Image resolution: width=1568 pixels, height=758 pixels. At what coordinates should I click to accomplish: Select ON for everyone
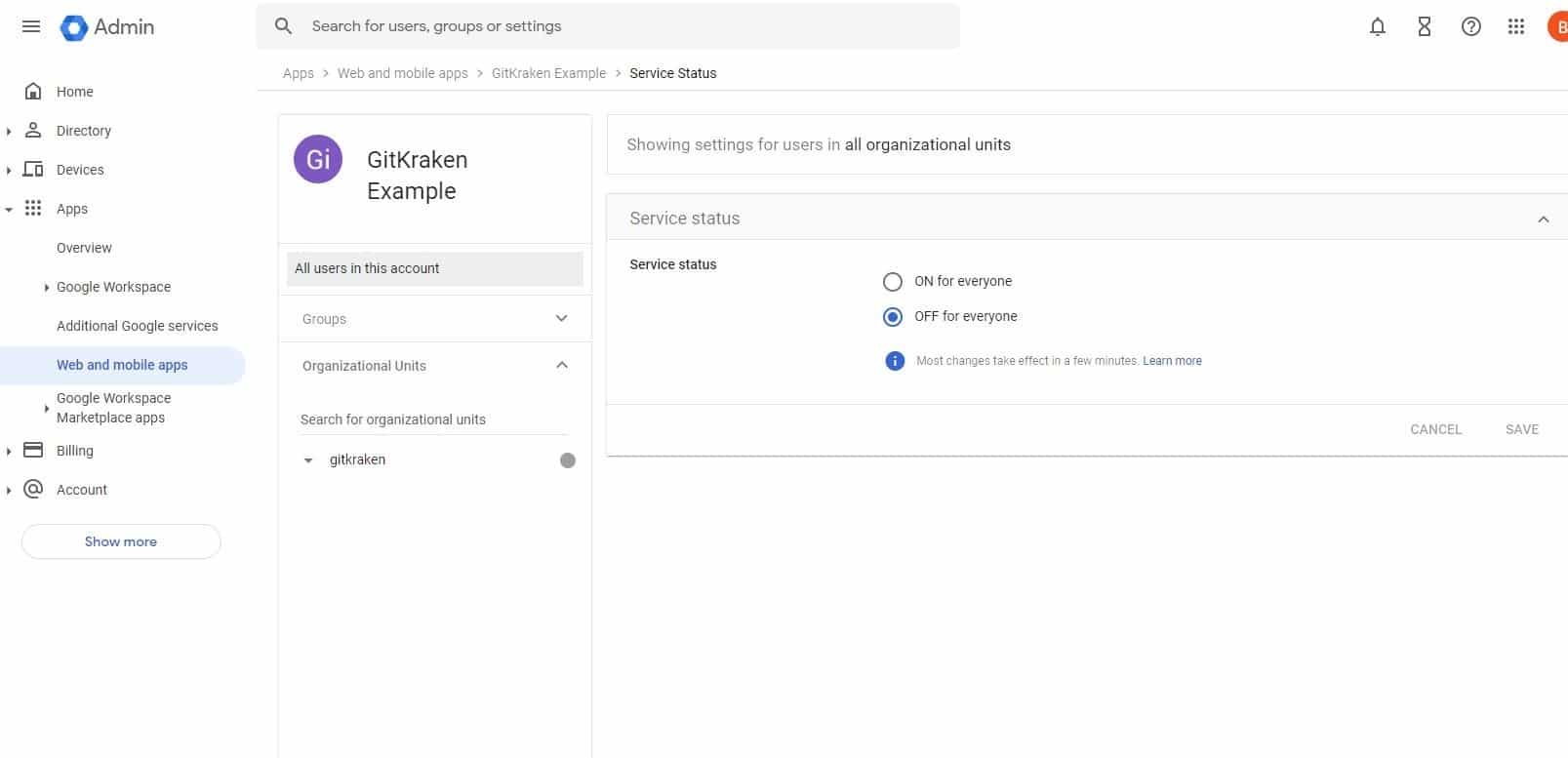coord(893,282)
